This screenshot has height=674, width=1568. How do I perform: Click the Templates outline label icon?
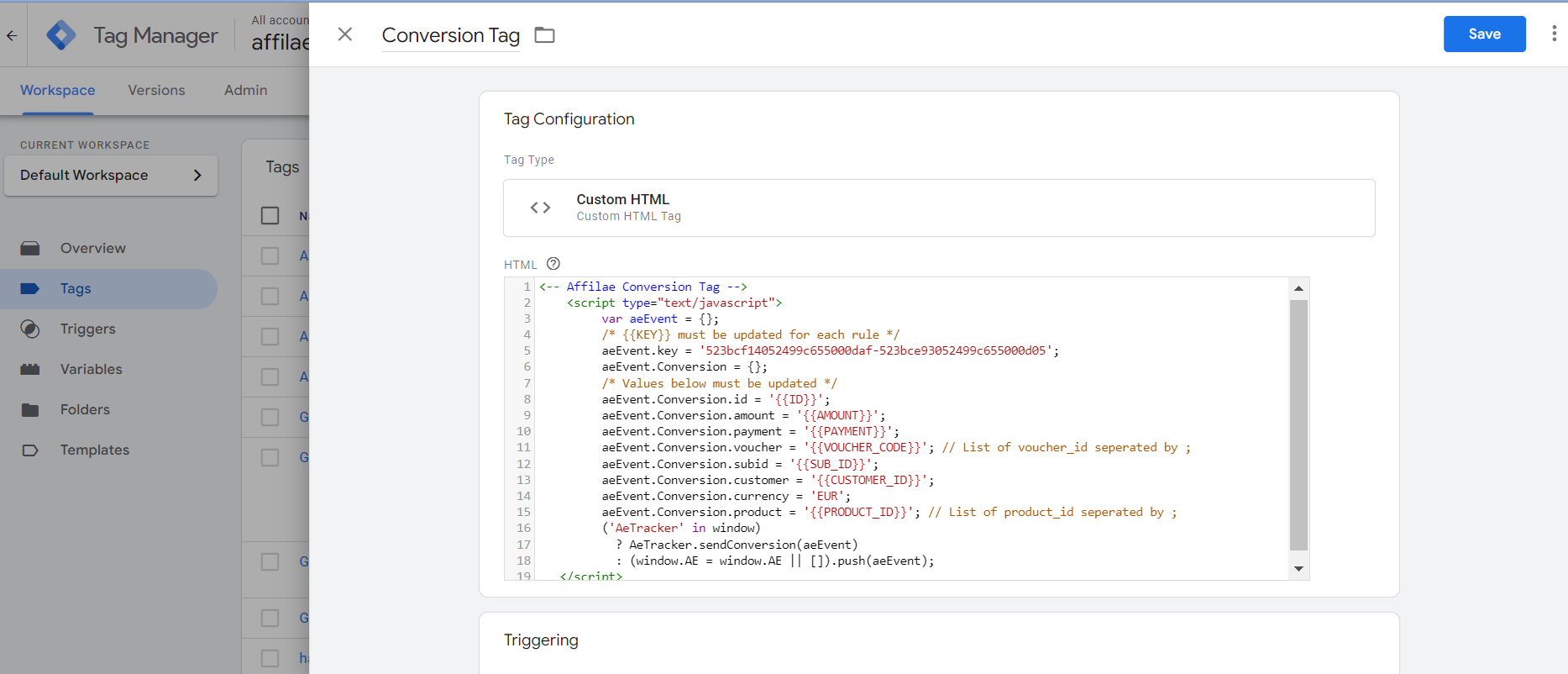pos(30,450)
